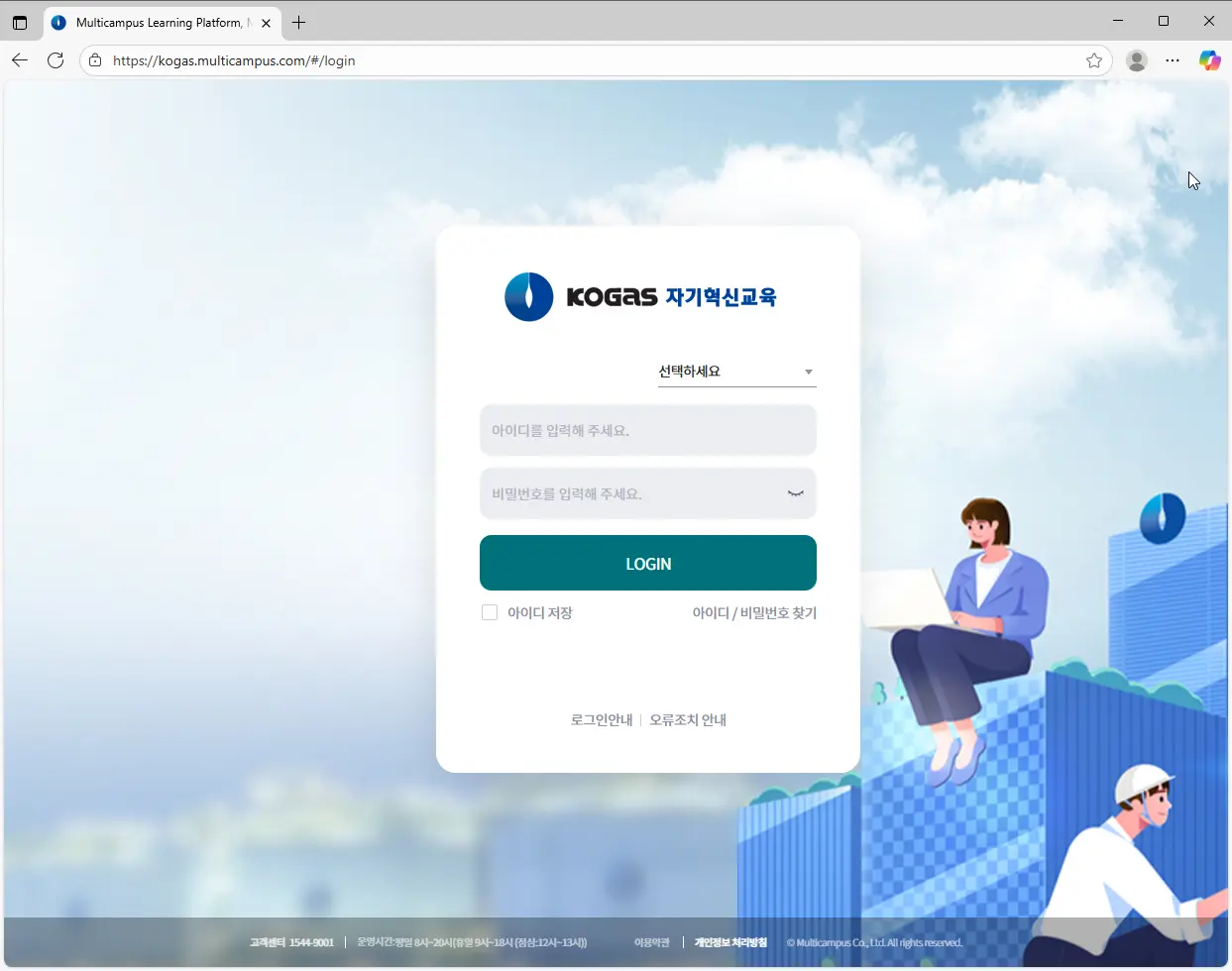Open the 로그인안내 link

click(x=602, y=720)
